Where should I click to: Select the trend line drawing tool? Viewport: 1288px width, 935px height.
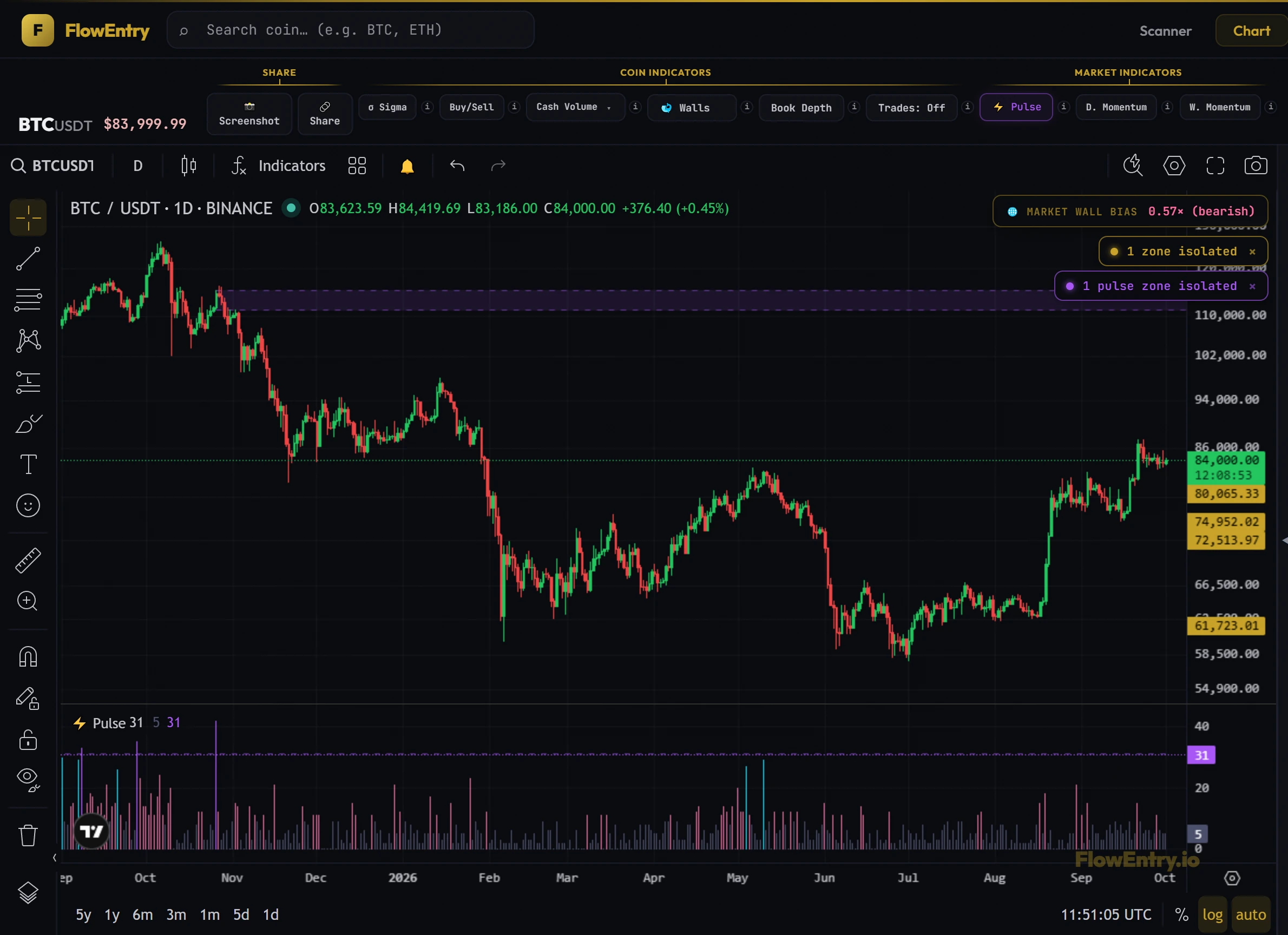(28, 259)
